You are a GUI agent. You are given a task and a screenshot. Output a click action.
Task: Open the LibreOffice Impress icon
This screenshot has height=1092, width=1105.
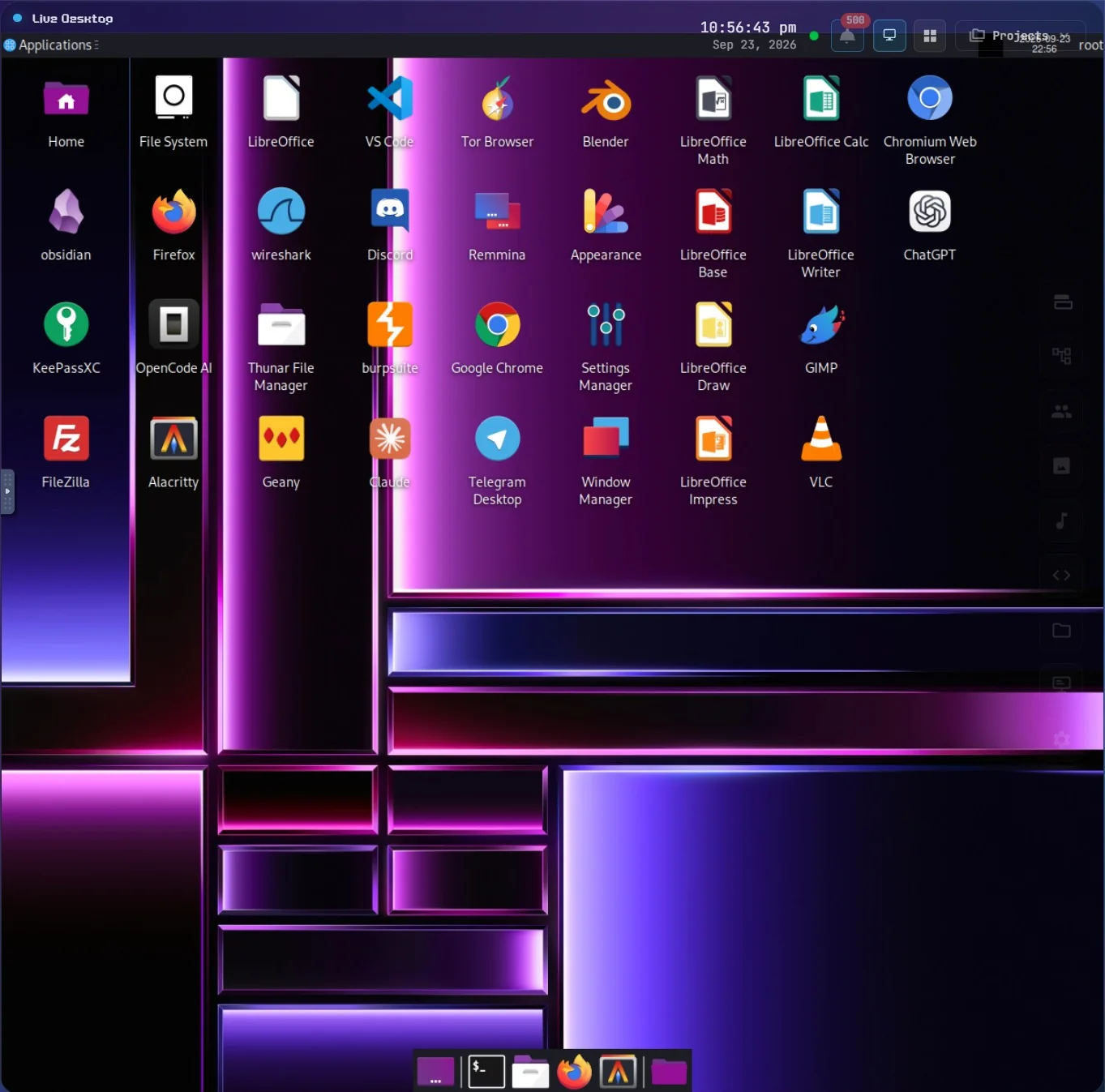point(713,439)
